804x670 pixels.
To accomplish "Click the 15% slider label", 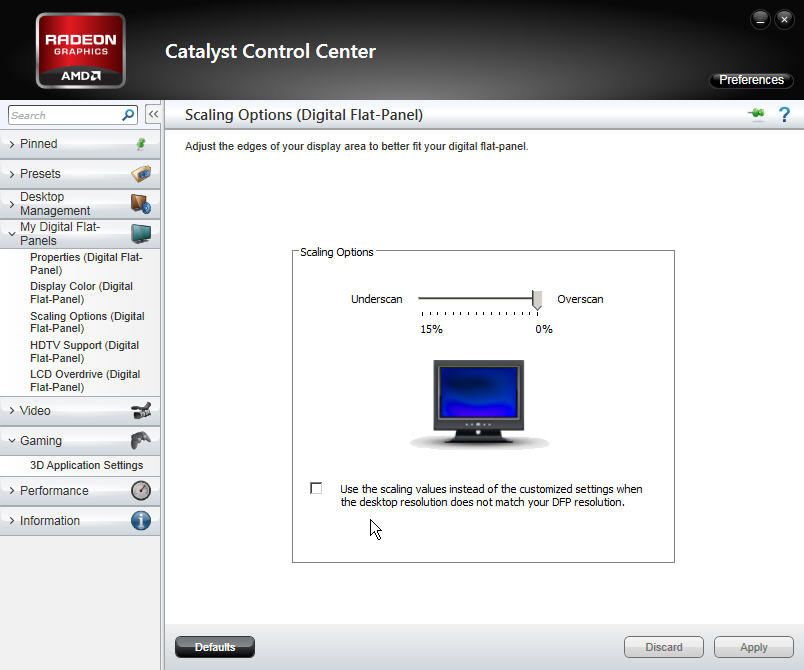I will tap(431, 329).
